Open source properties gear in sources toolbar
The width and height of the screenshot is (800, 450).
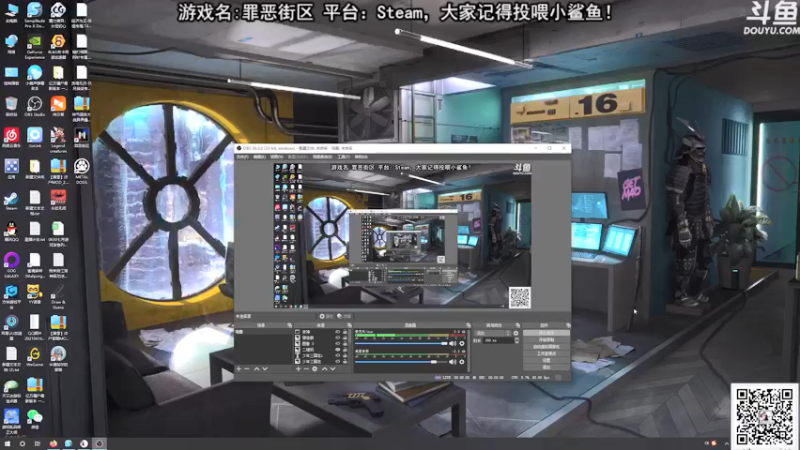pyautogui.click(x=315, y=369)
